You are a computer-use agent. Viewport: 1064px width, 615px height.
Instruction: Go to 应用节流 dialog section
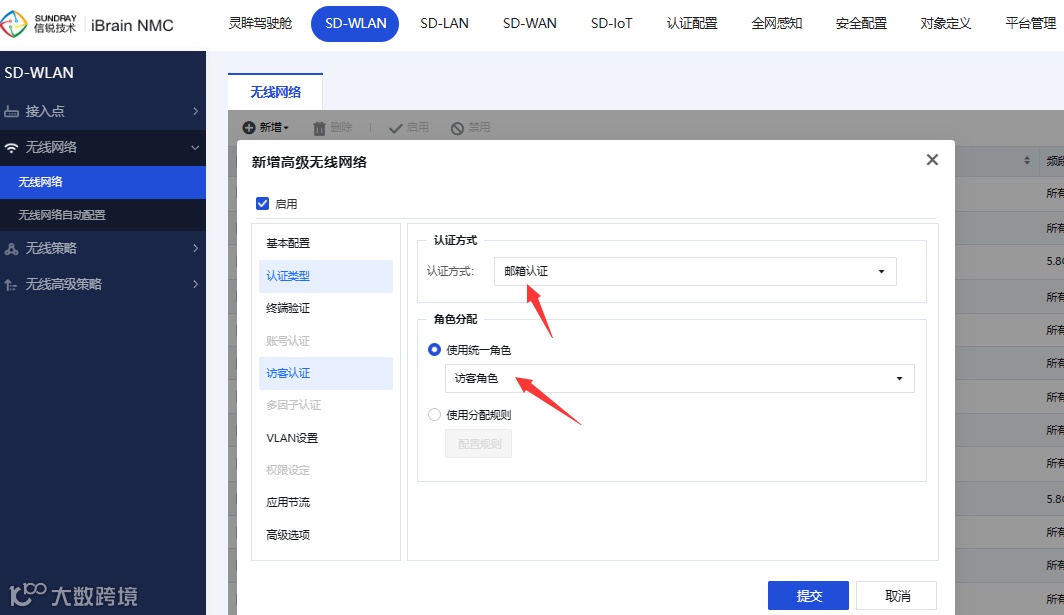point(326,502)
